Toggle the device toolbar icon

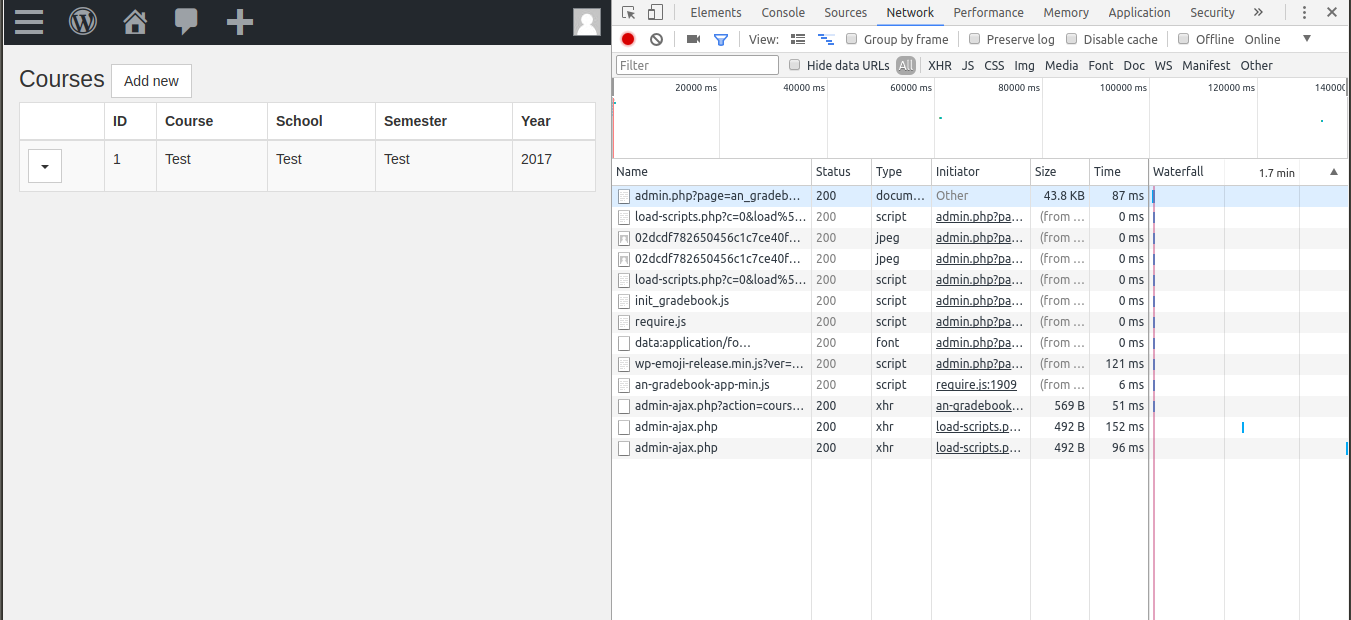point(655,13)
